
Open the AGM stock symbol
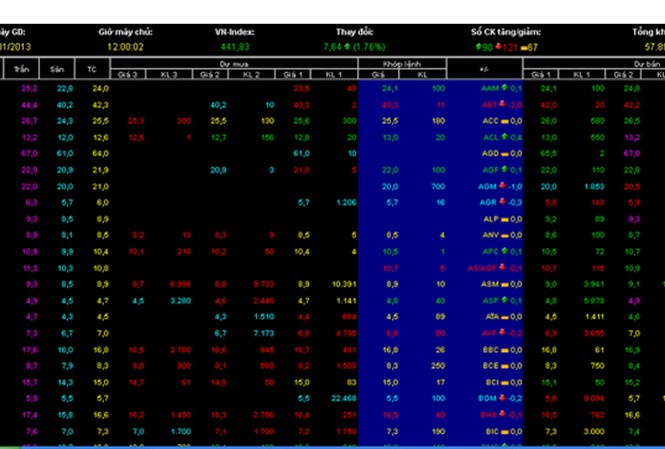click(x=488, y=187)
